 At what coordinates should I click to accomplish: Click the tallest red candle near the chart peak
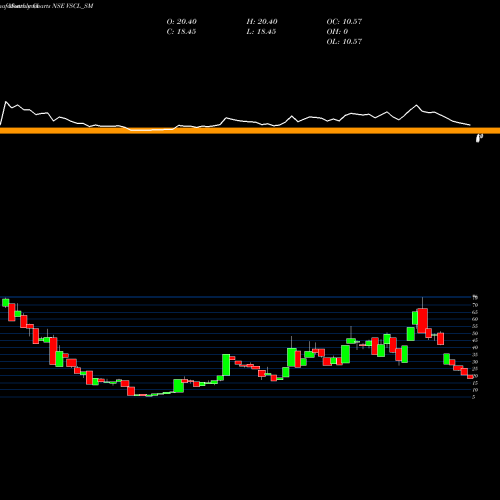click(x=422, y=321)
